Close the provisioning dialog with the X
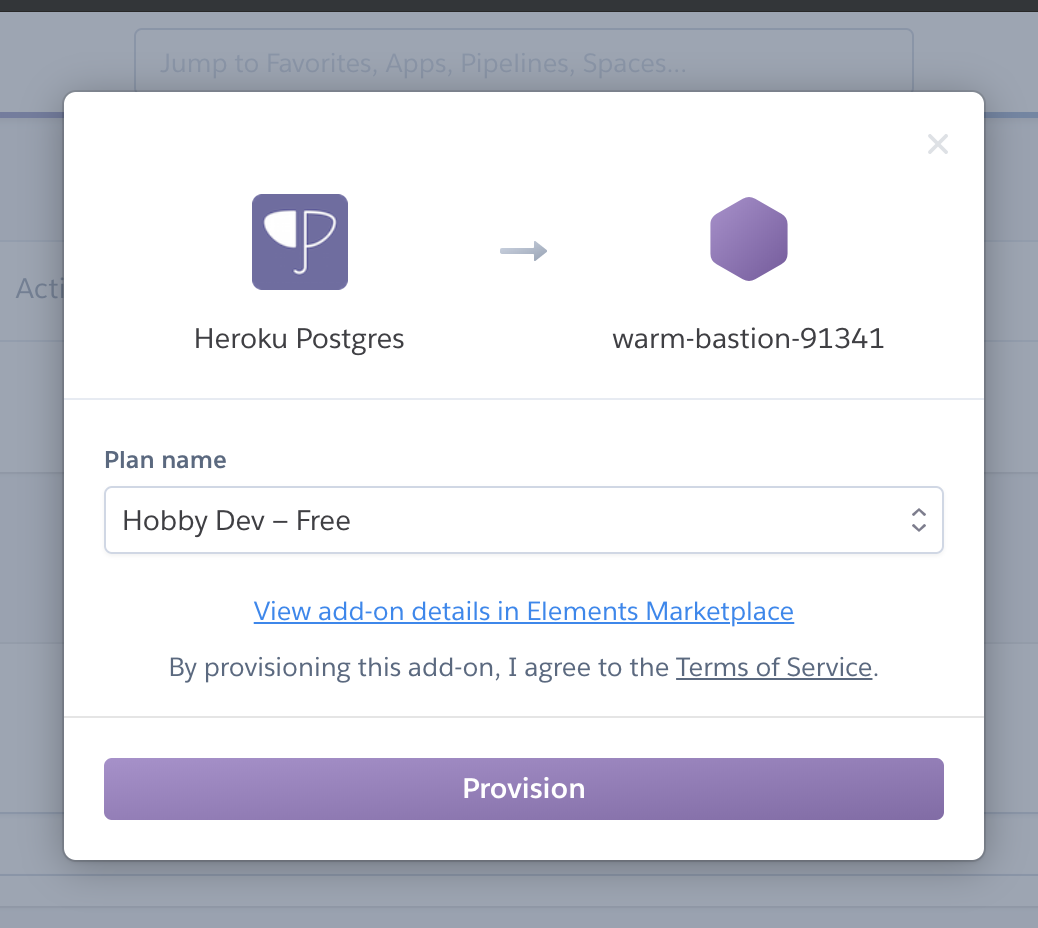 tap(937, 144)
